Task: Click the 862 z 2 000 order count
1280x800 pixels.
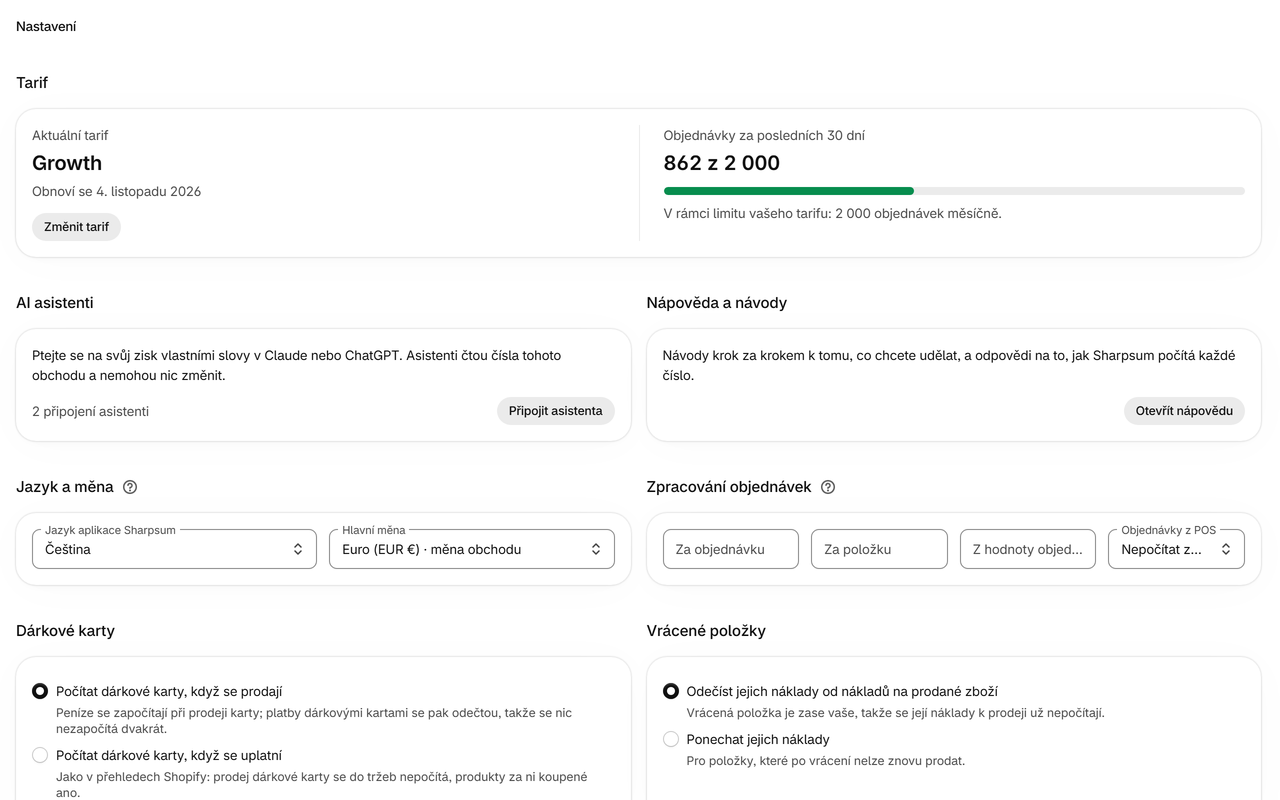Action: tap(722, 163)
